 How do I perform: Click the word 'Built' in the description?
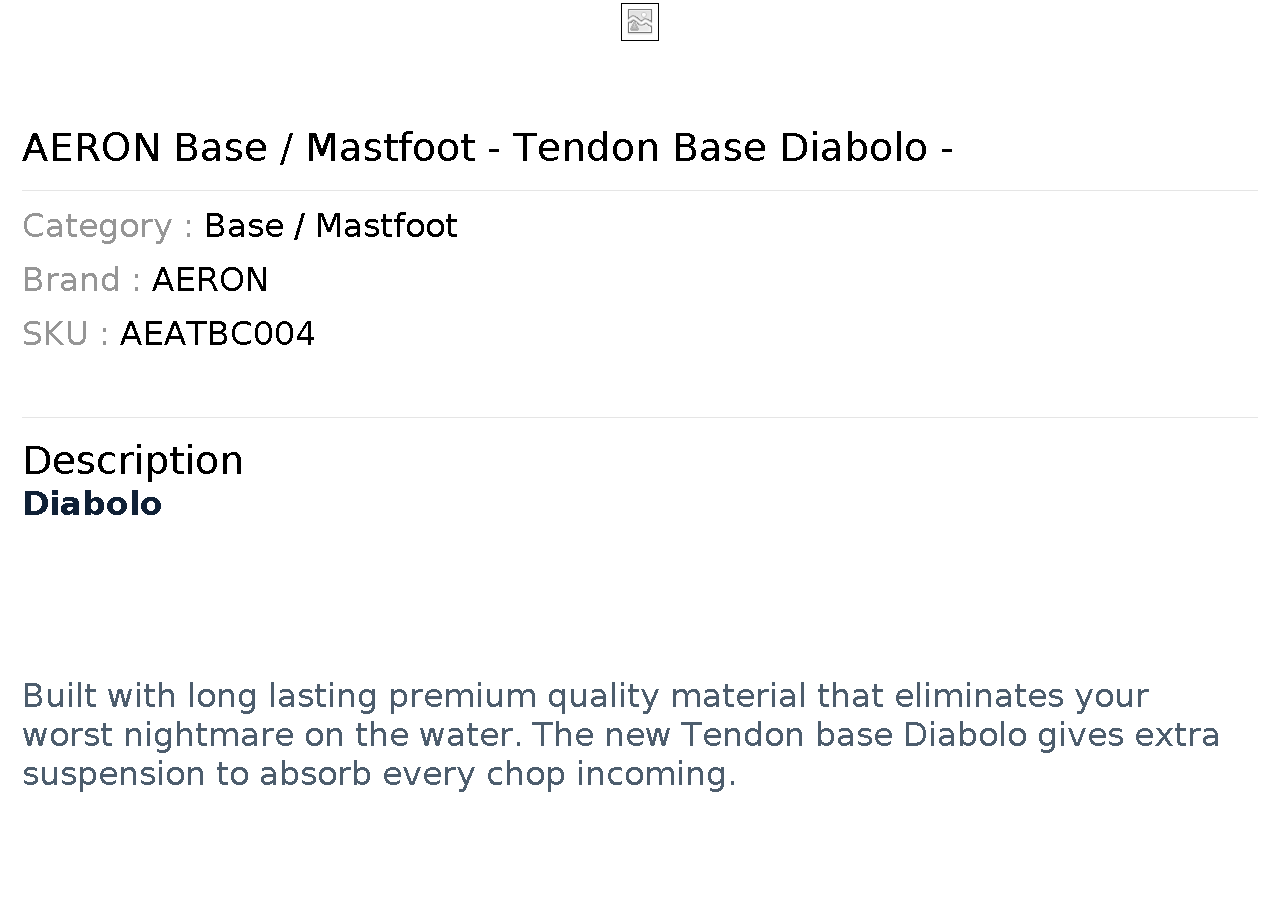(59, 695)
